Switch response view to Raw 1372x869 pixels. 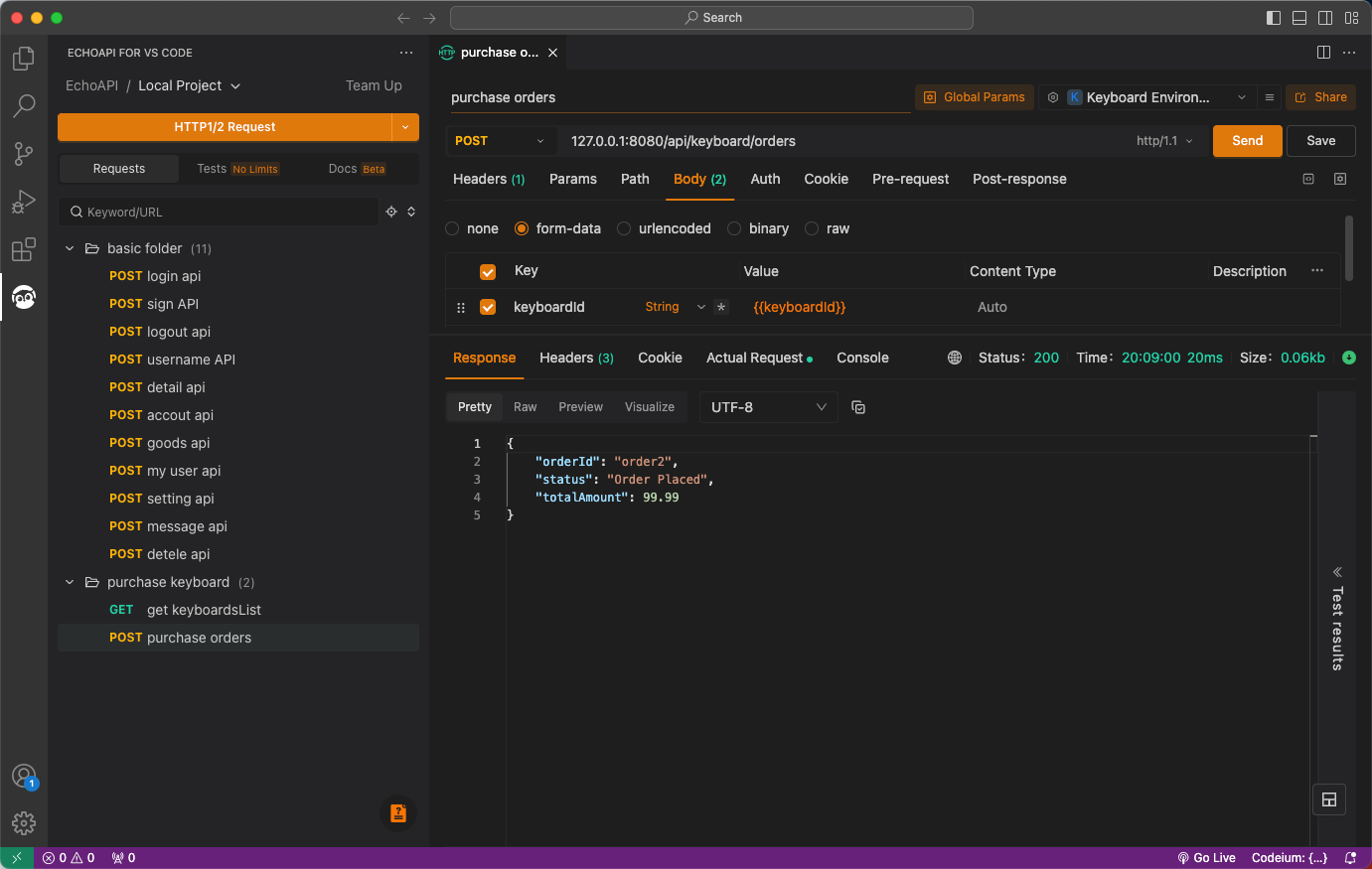pos(525,407)
